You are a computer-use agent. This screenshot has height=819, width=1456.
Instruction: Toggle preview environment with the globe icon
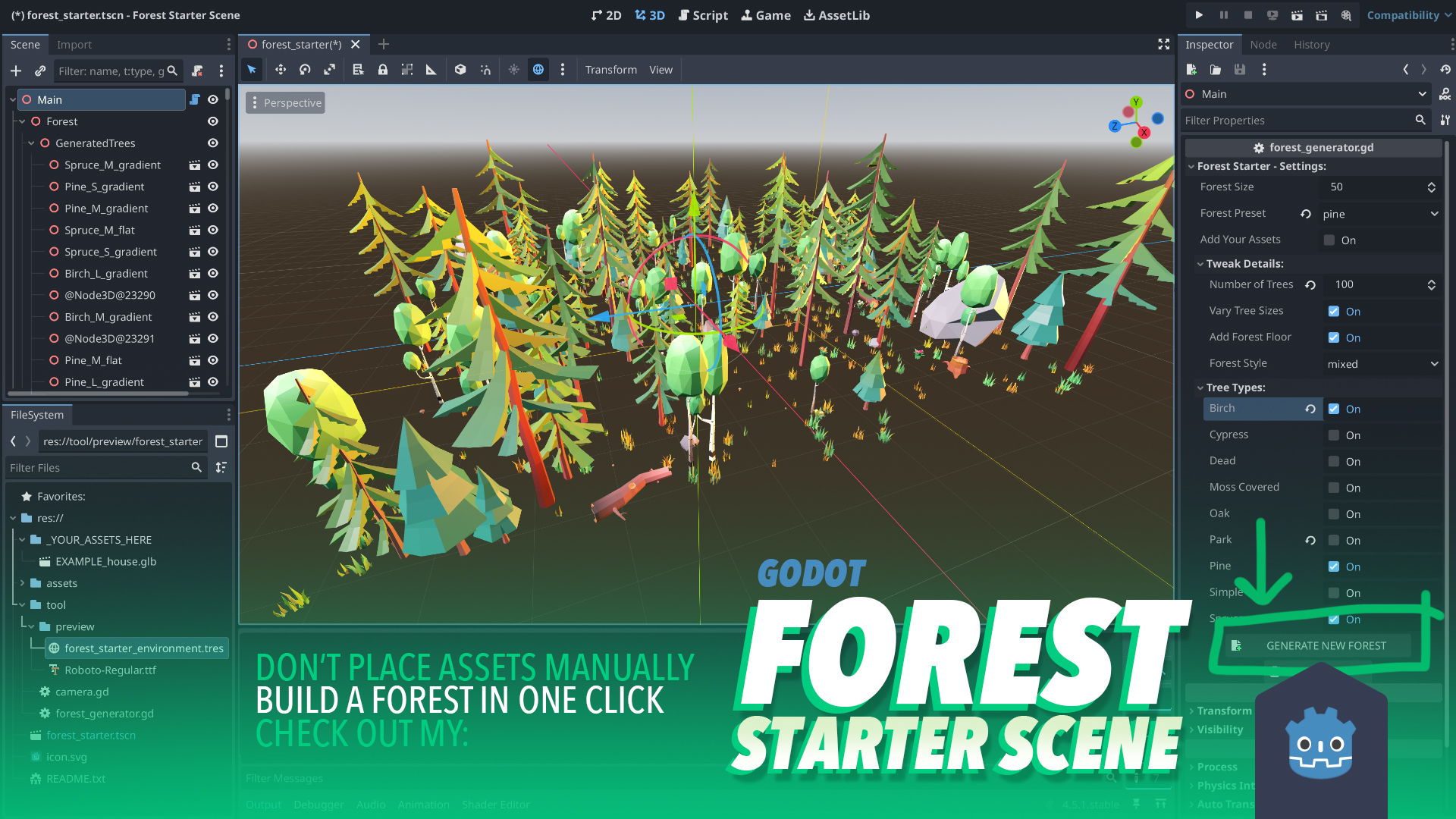tap(538, 69)
